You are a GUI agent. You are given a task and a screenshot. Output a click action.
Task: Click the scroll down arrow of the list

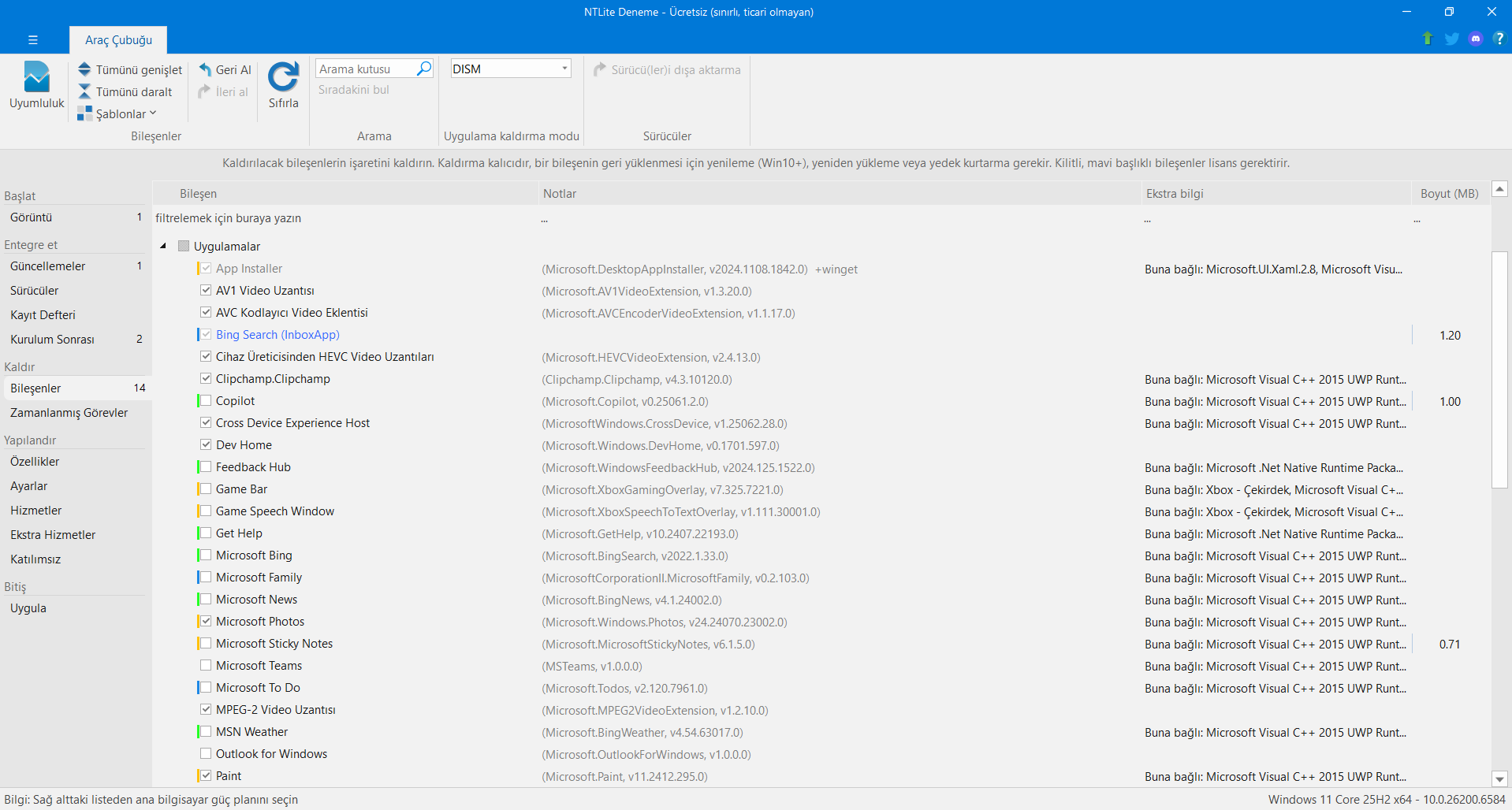(x=1499, y=778)
